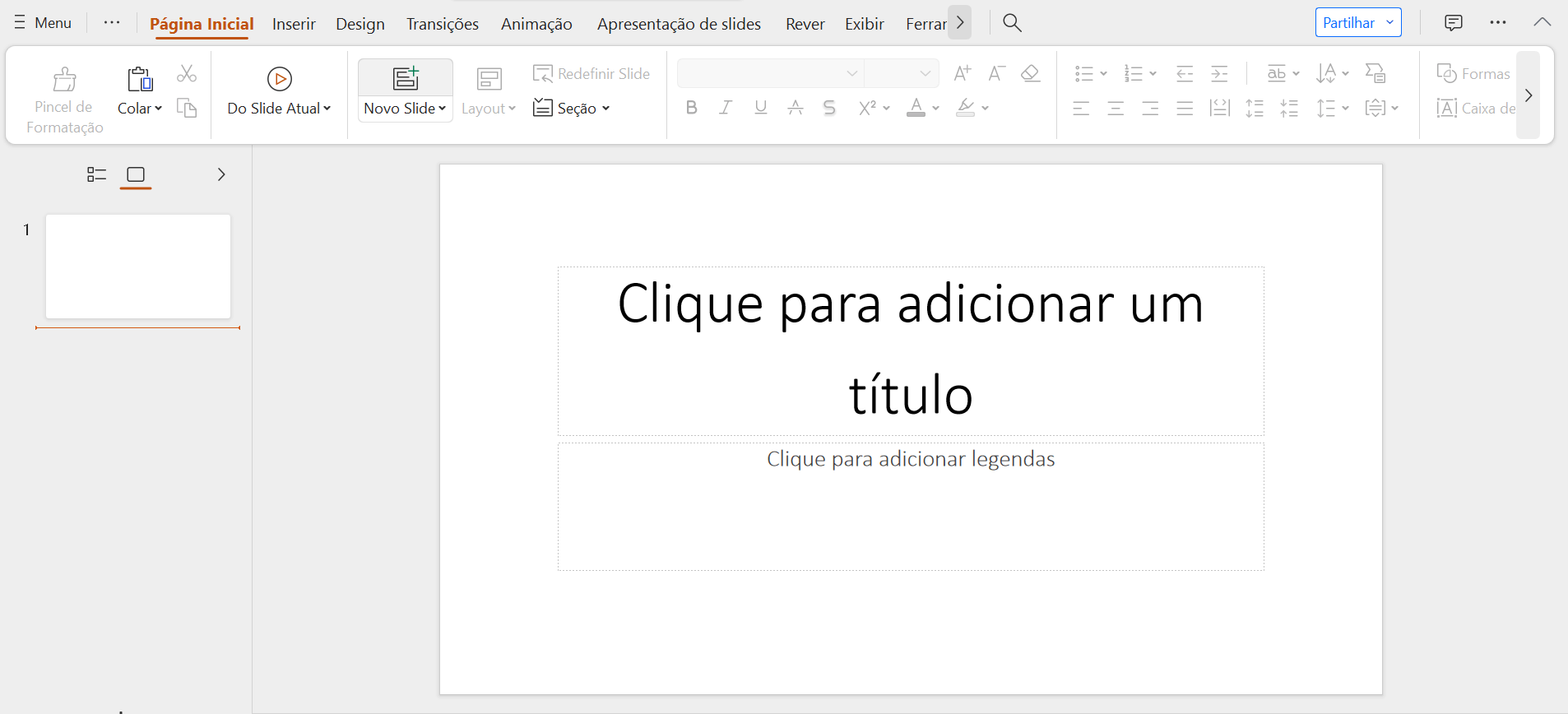
Task: Open the Animação tab
Action: [x=536, y=24]
